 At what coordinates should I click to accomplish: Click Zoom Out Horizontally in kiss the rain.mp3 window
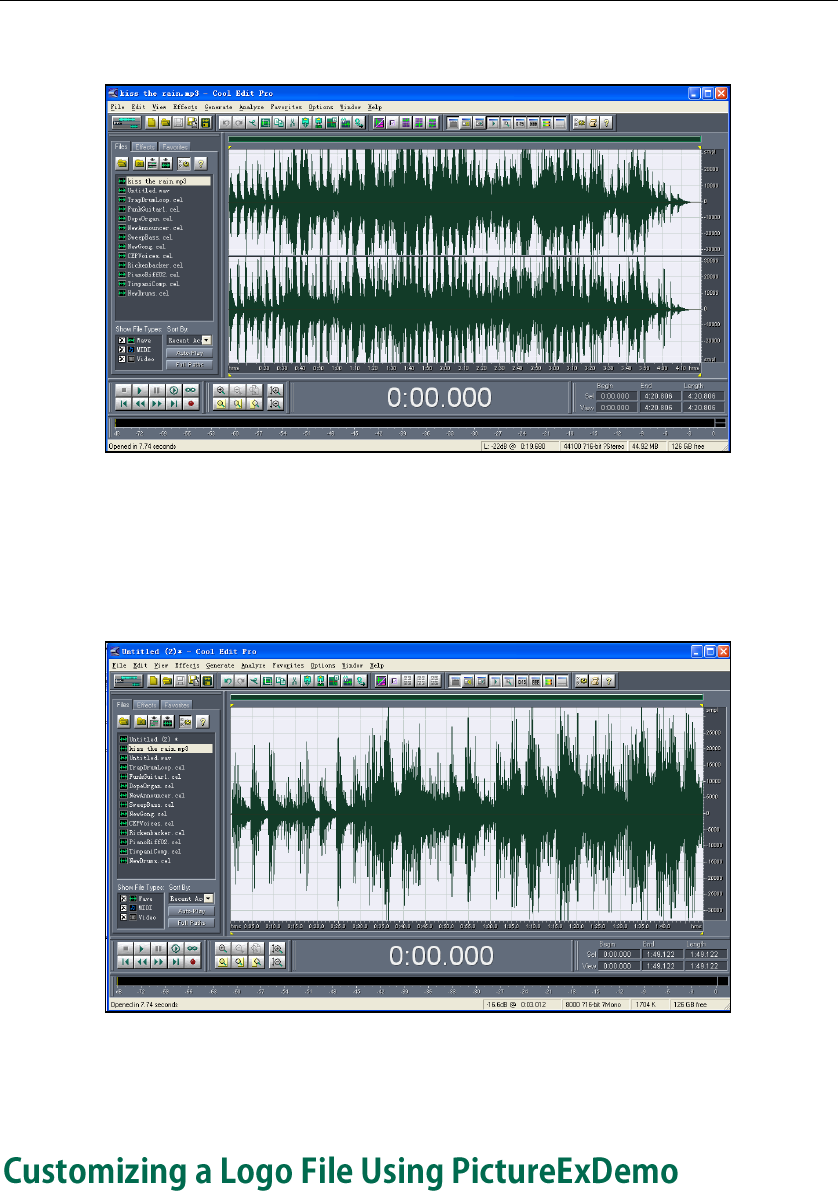[237, 390]
